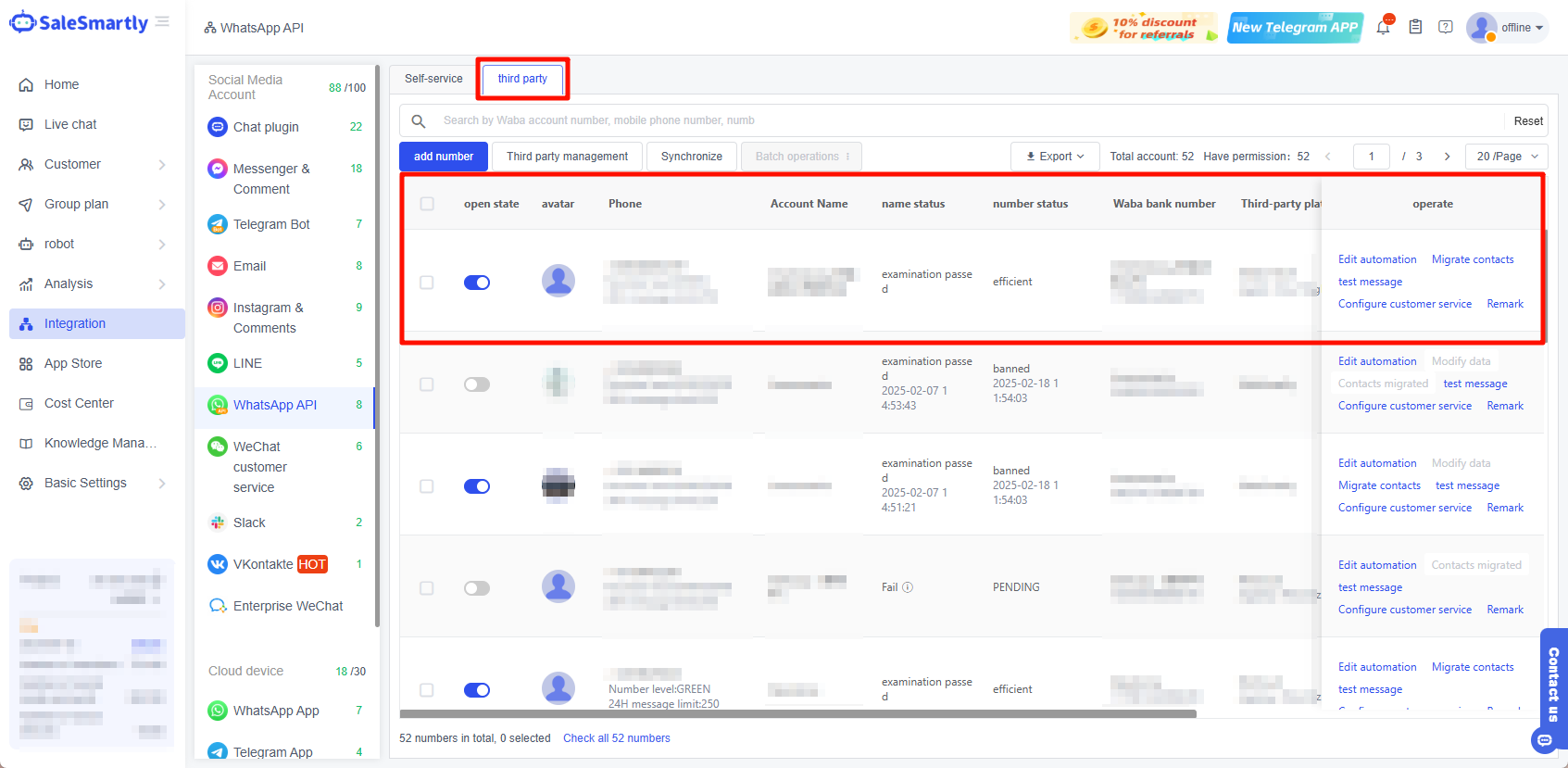Open Integration in the left menu
Viewport: 1568px width, 768px height.
tap(75, 323)
